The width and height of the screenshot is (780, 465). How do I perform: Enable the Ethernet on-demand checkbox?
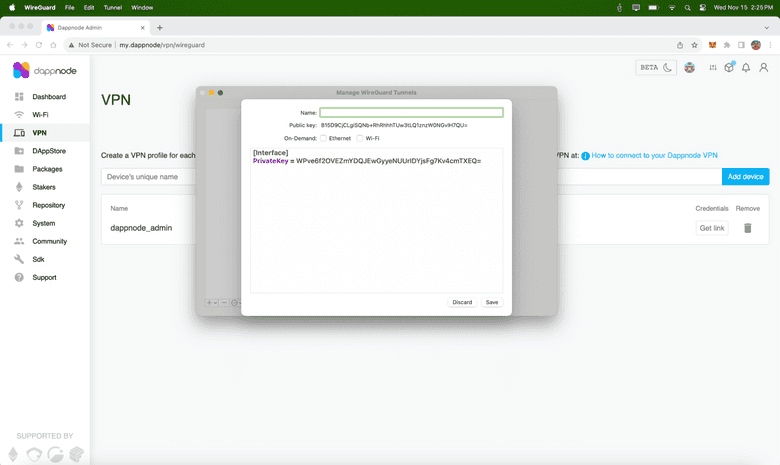tap(324, 138)
